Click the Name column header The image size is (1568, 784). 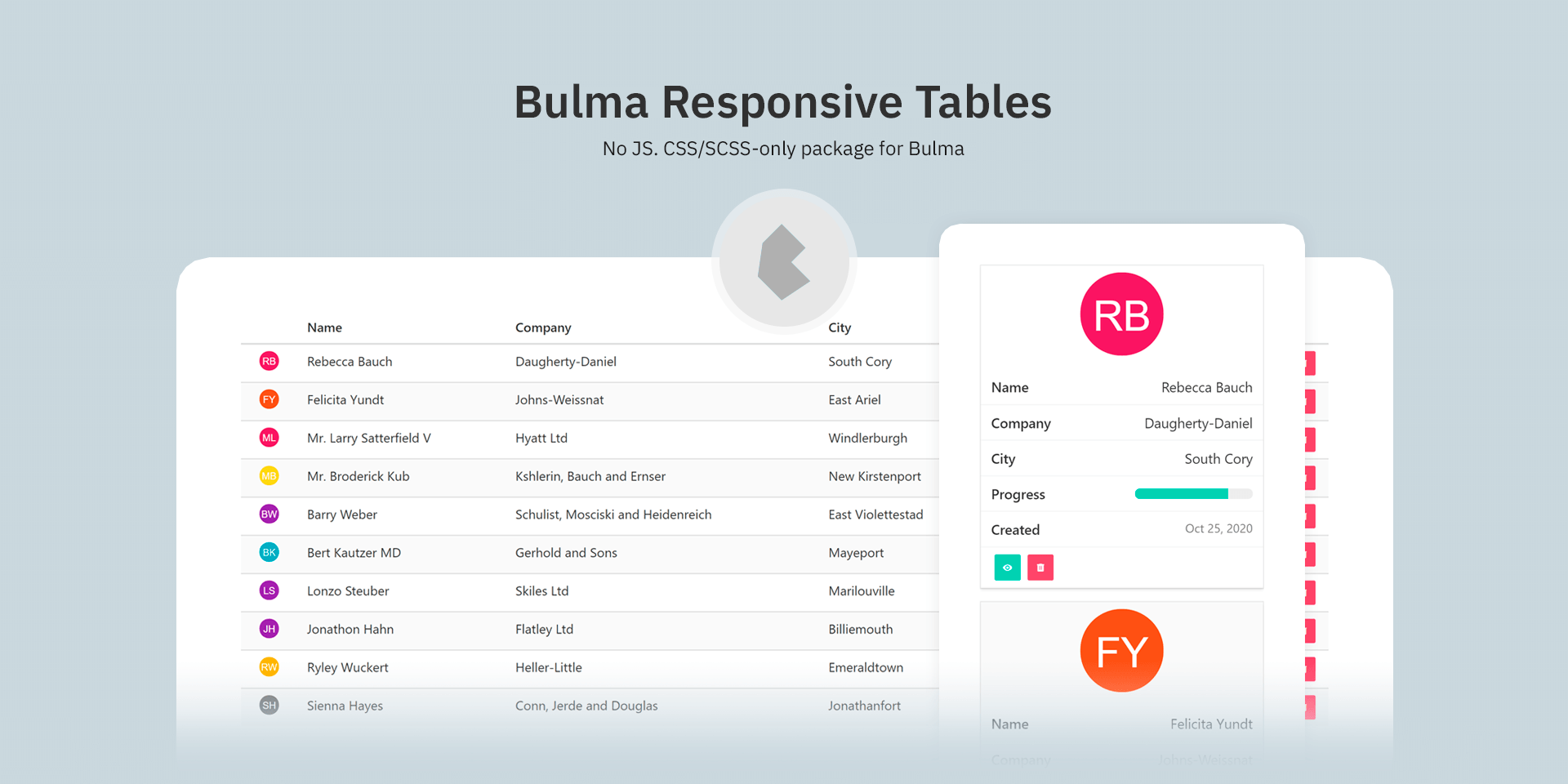pyautogui.click(x=324, y=327)
